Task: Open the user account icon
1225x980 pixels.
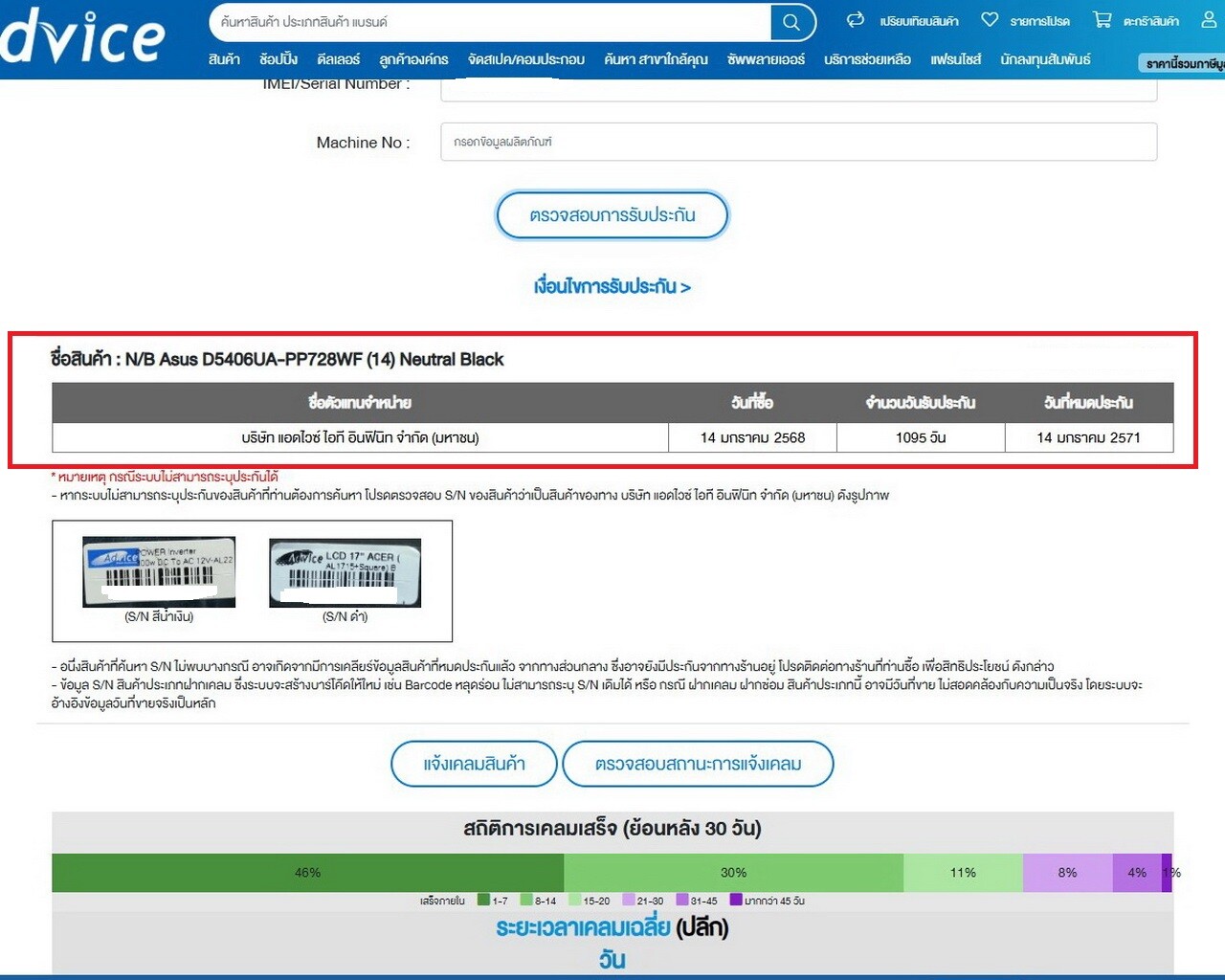Action: pos(1209,19)
